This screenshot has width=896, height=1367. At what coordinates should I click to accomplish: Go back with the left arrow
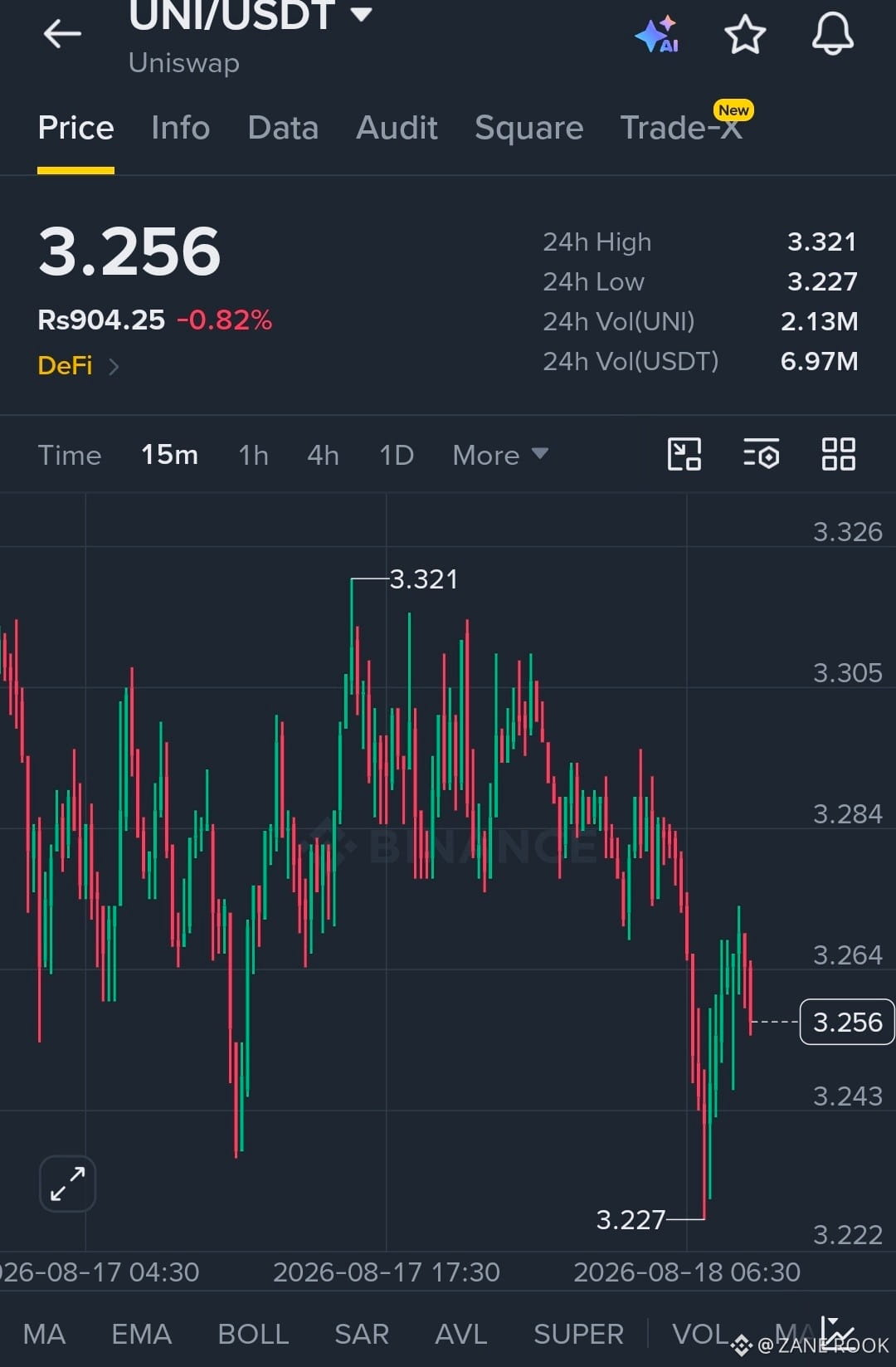(x=62, y=34)
